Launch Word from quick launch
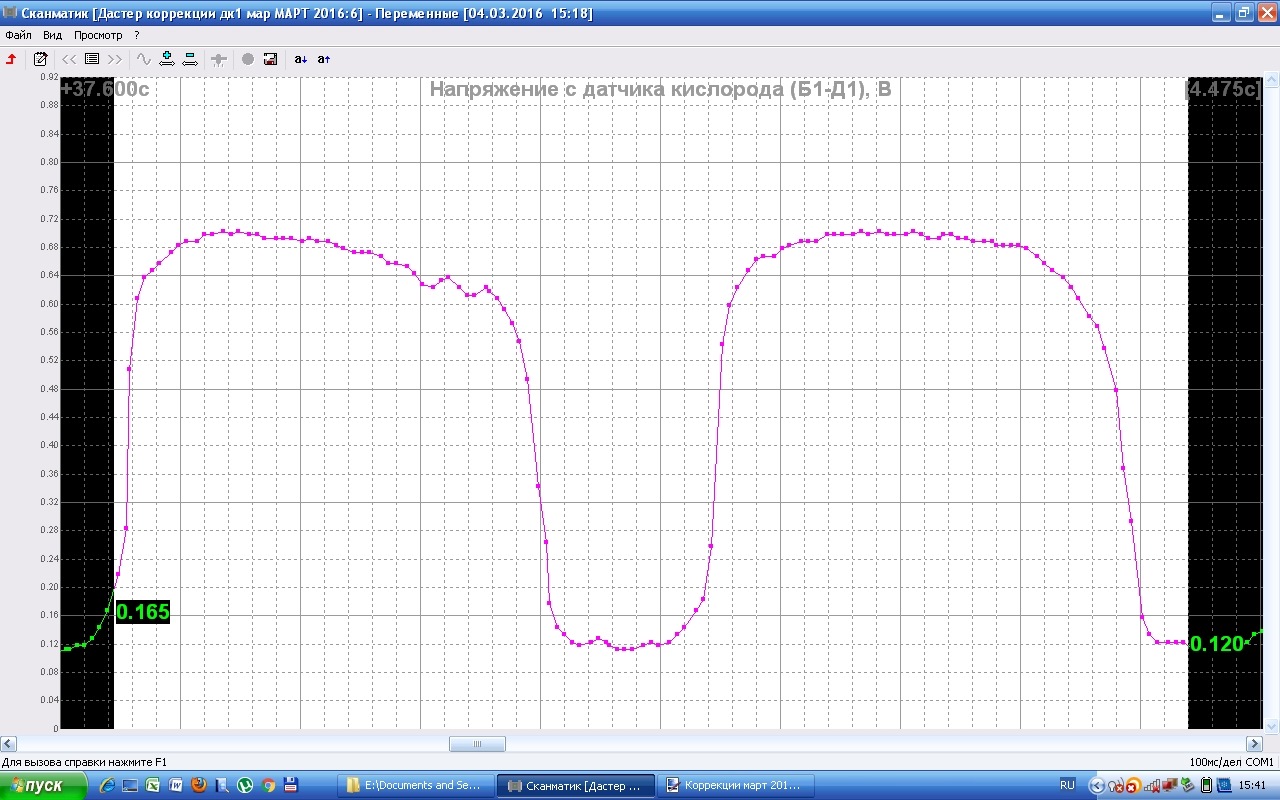 pyautogui.click(x=176, y=785)
